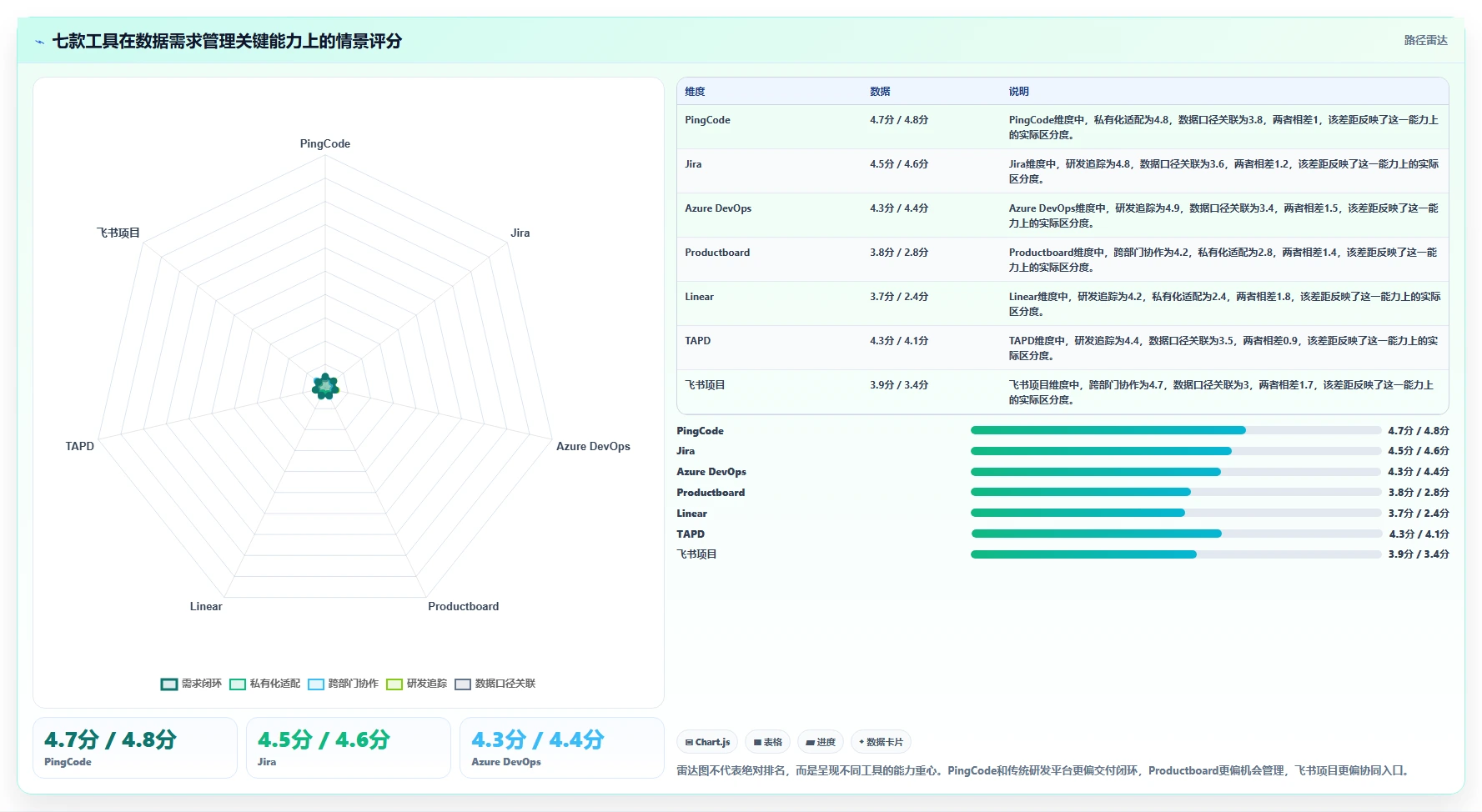Click the PingCode description text in the table
This screenshot has width=1482, height=812.
point(1223,128)
